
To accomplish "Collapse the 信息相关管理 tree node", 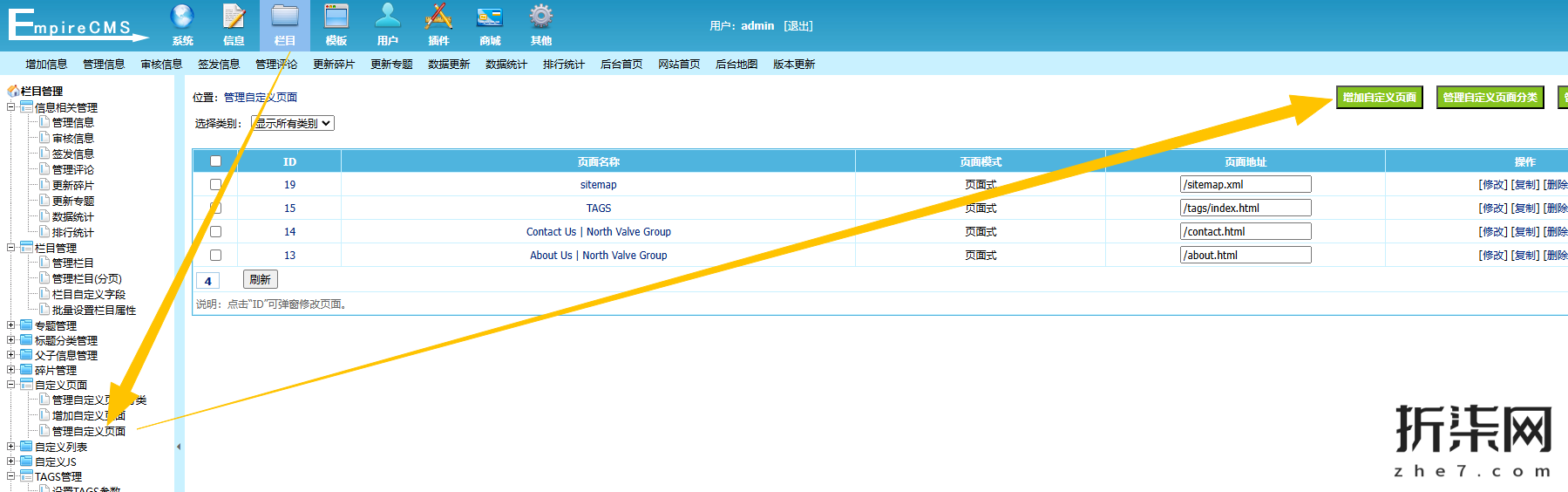I will (10, 107).
